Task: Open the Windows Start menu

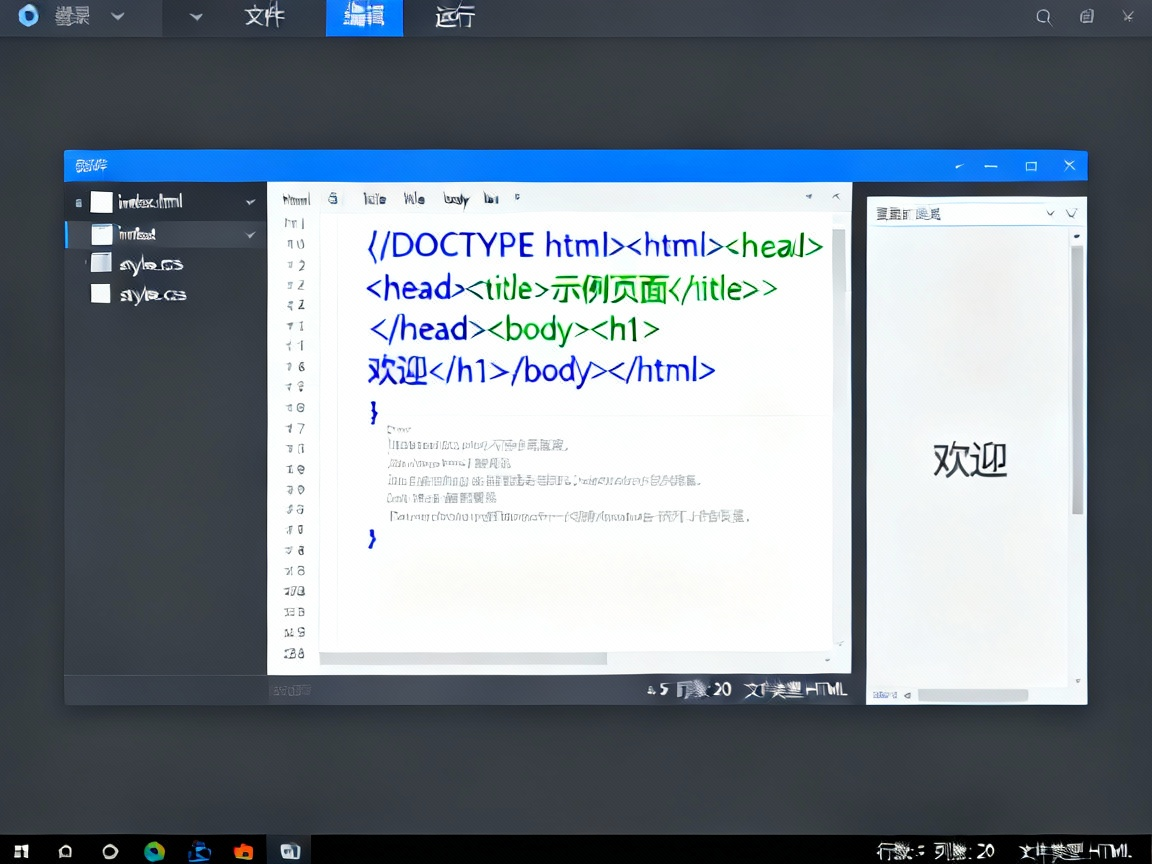Action: coord(21,851)
